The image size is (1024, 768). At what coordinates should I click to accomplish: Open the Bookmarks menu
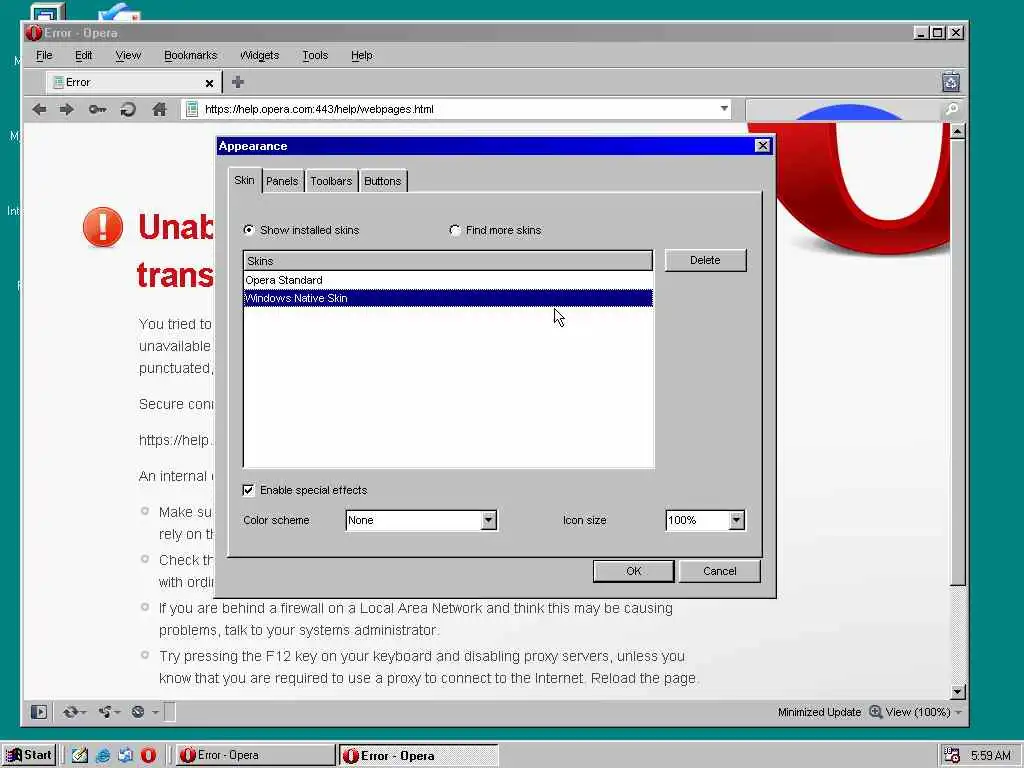[191, 56]
